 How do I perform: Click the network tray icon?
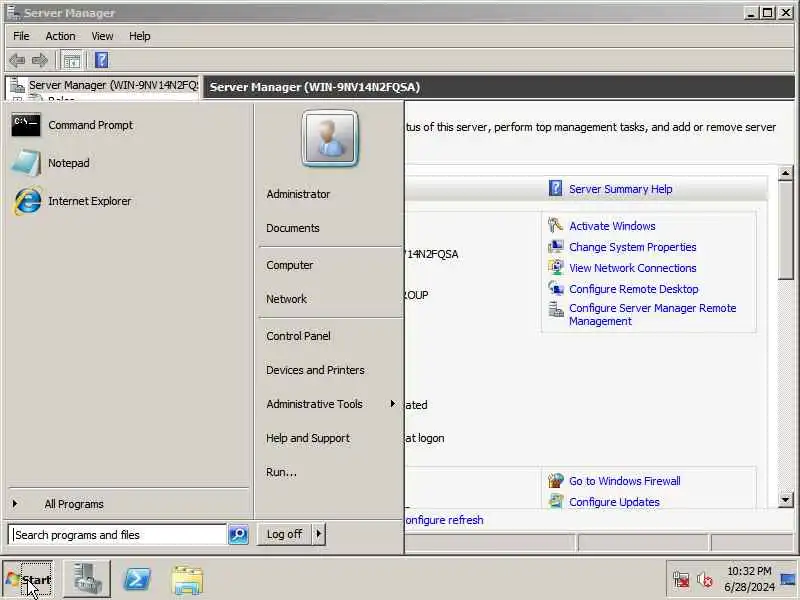click(681, 580)
